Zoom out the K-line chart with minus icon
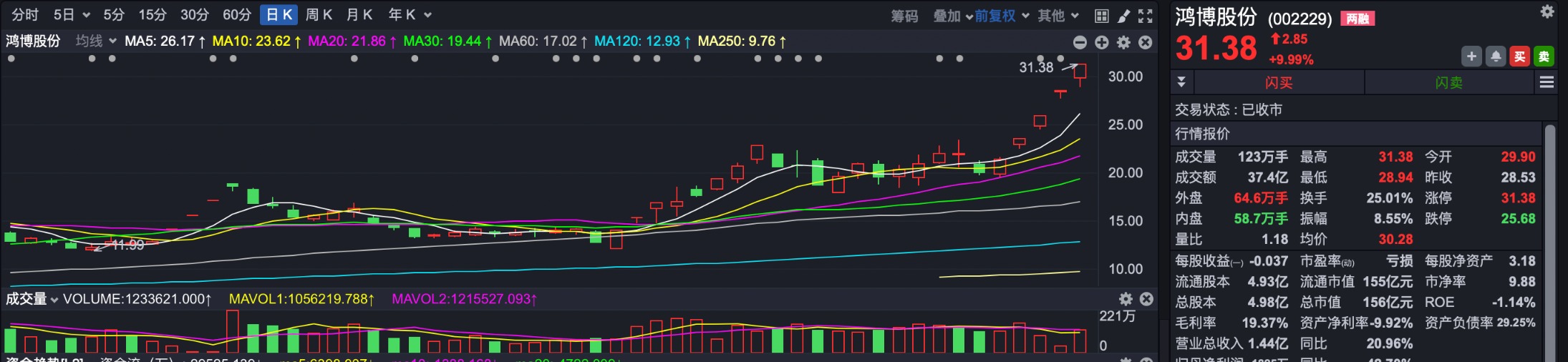This screenshot has height=362, width=1568. (x=1080, y=42)
